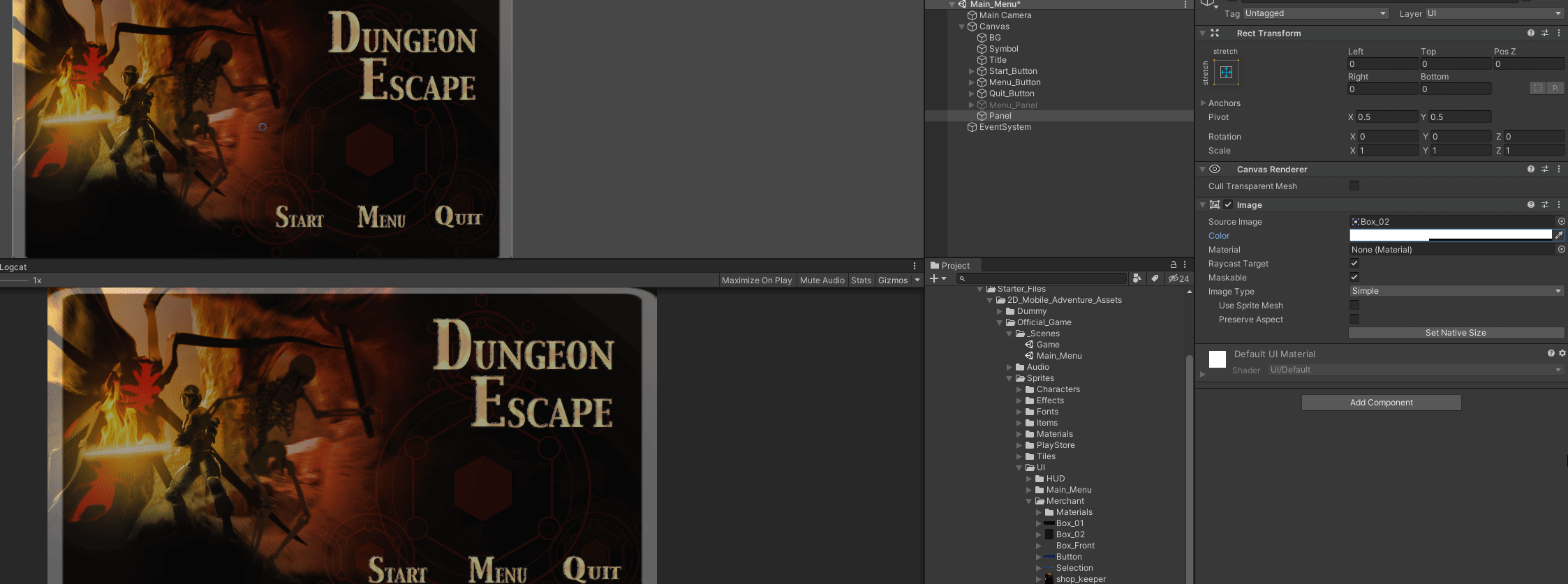
Task: Open Image Type dropdown set to Simple
Action: (1456, 291)
